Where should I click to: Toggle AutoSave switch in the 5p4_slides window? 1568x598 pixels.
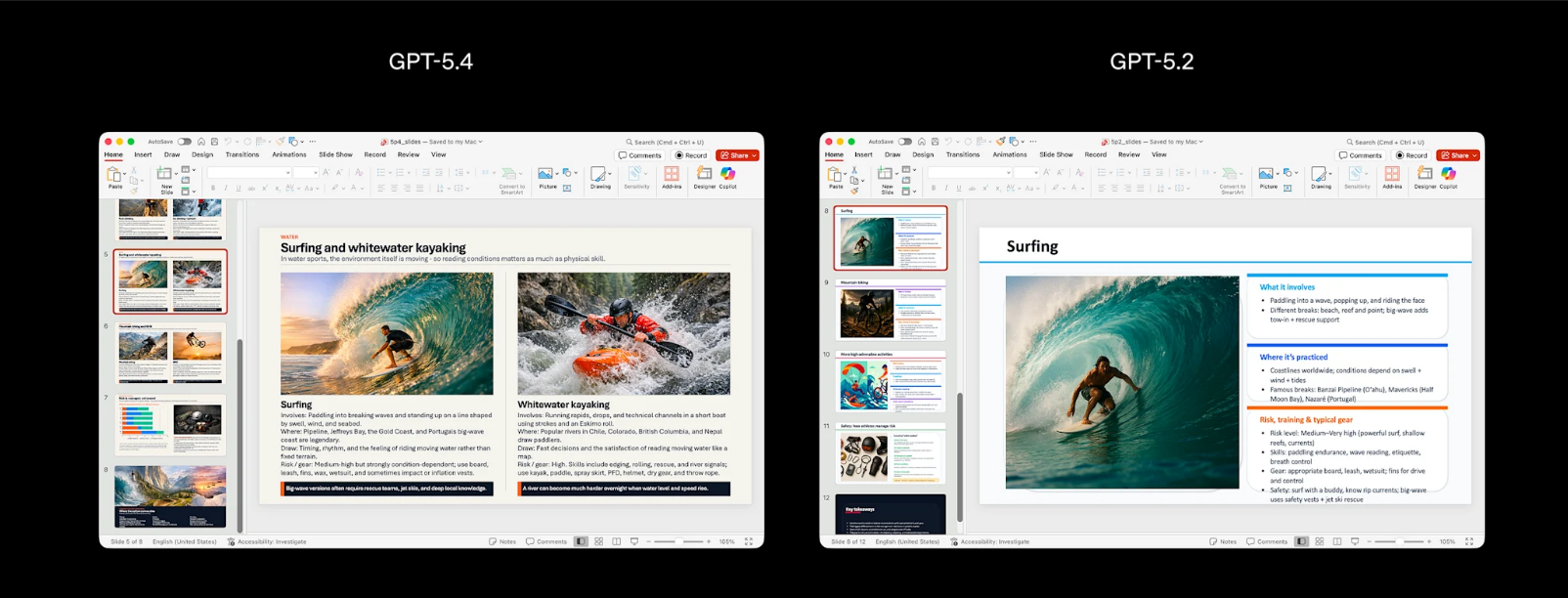(184, 142)
